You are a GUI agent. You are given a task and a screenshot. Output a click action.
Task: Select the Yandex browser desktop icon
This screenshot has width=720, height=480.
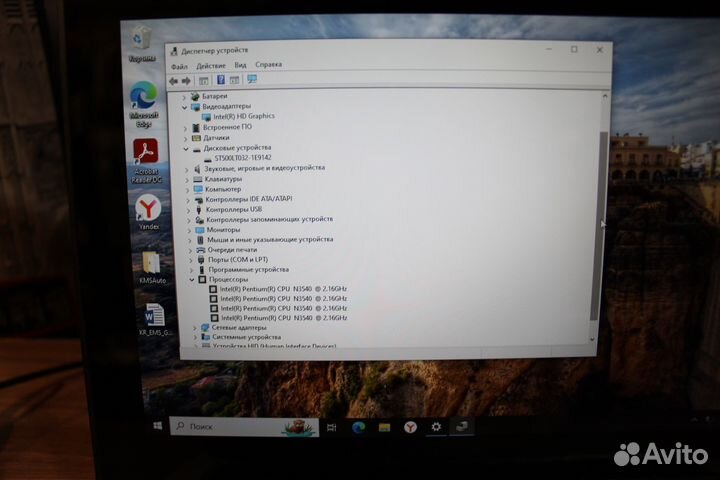click(148, 212)
